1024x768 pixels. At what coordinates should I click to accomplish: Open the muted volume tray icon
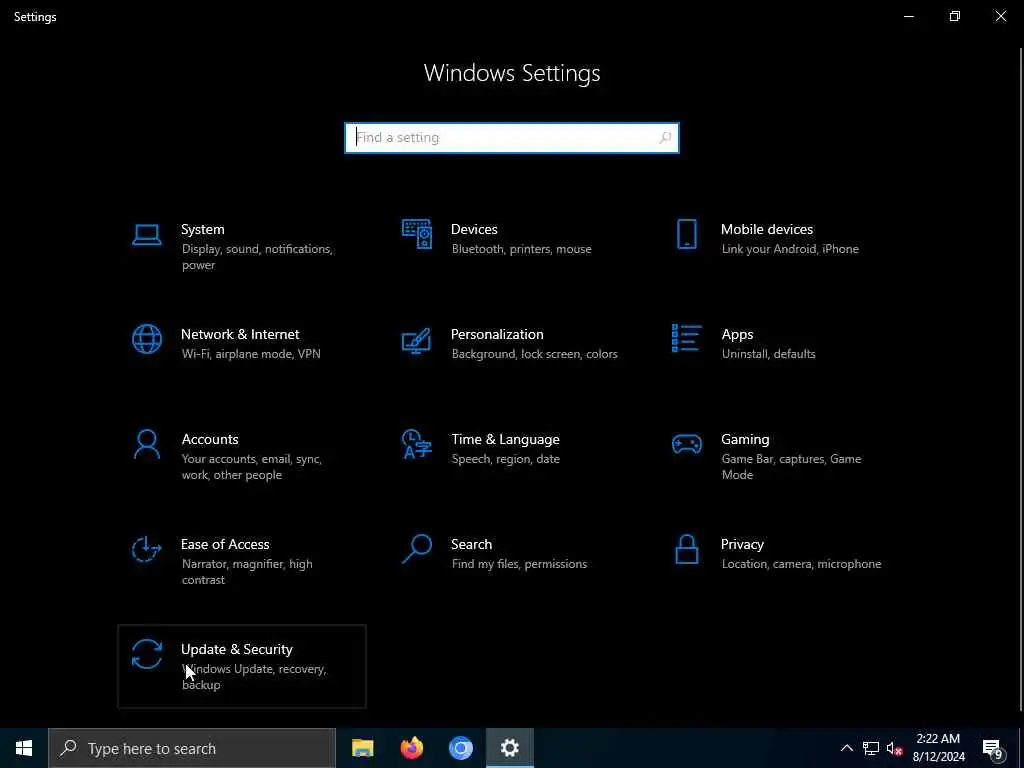pyautogui.click(x=894, y=748)
